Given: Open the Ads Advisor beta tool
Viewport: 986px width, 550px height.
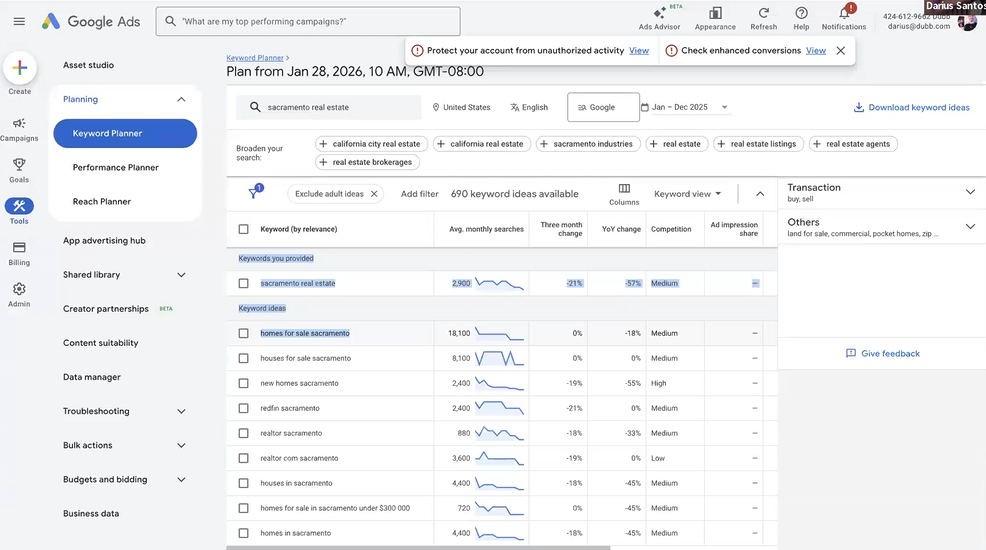Looking at the screenshot, I should point(659,18).
